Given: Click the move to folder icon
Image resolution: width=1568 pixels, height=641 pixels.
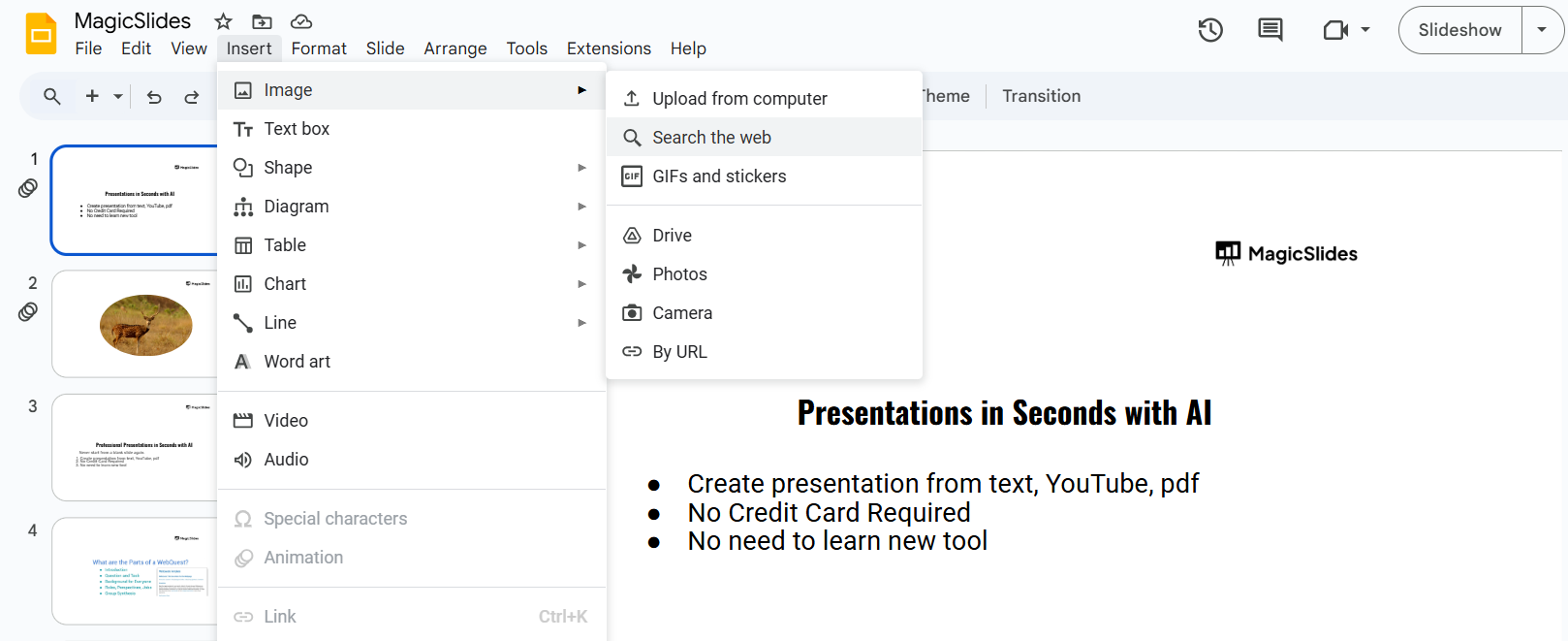Looking at the screenshot, I should pos(262,21).
